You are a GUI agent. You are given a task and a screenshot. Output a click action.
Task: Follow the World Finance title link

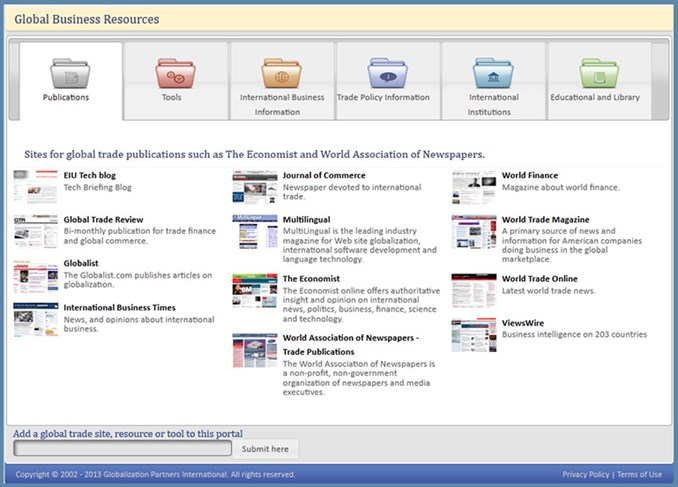[x=530, y=176]
